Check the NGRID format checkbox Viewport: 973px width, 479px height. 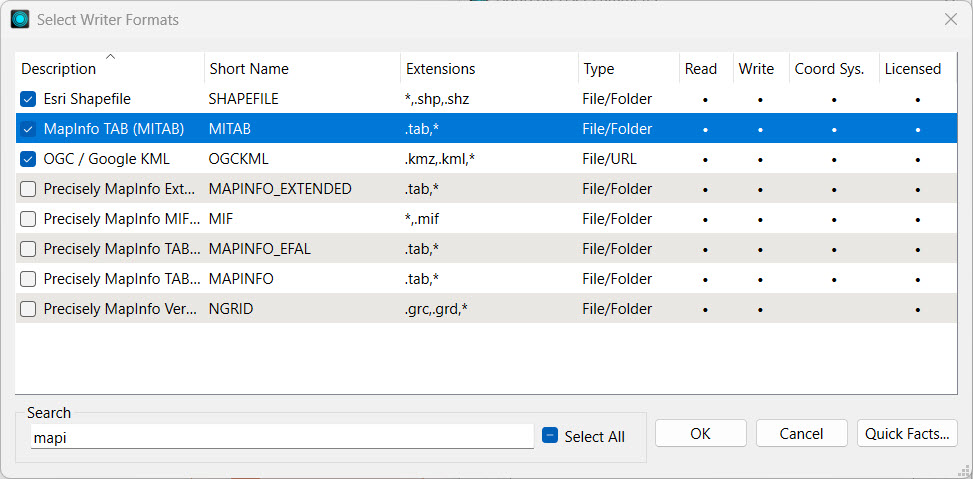(28, 309)
